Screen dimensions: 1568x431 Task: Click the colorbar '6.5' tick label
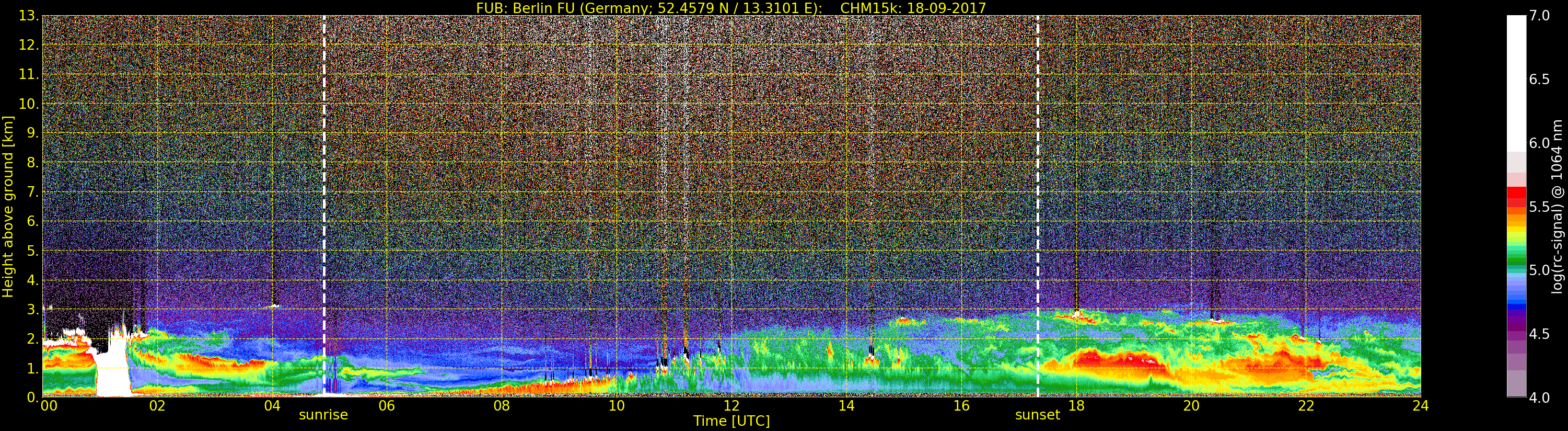[x=1539, y=80]
